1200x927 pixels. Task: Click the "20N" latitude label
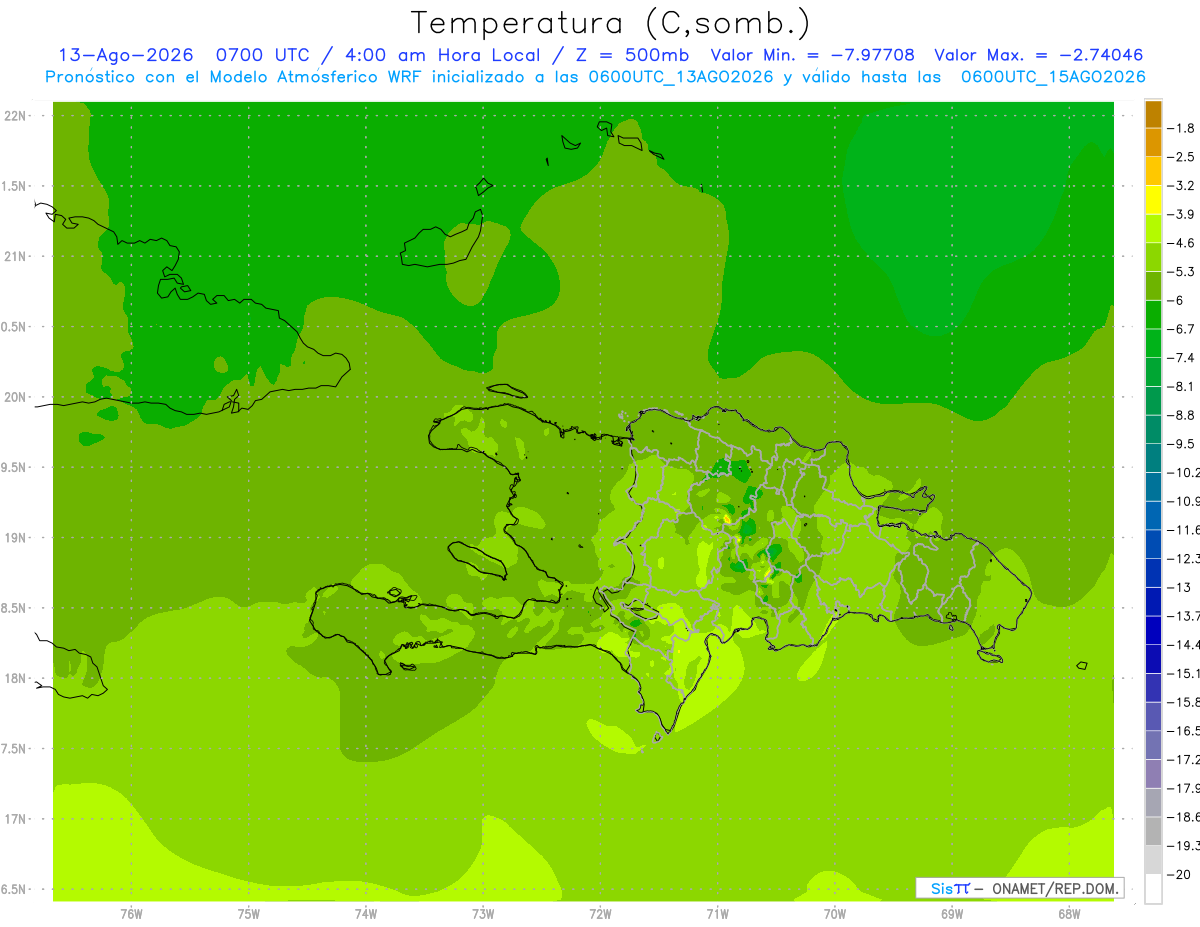(x=14, y=397)
